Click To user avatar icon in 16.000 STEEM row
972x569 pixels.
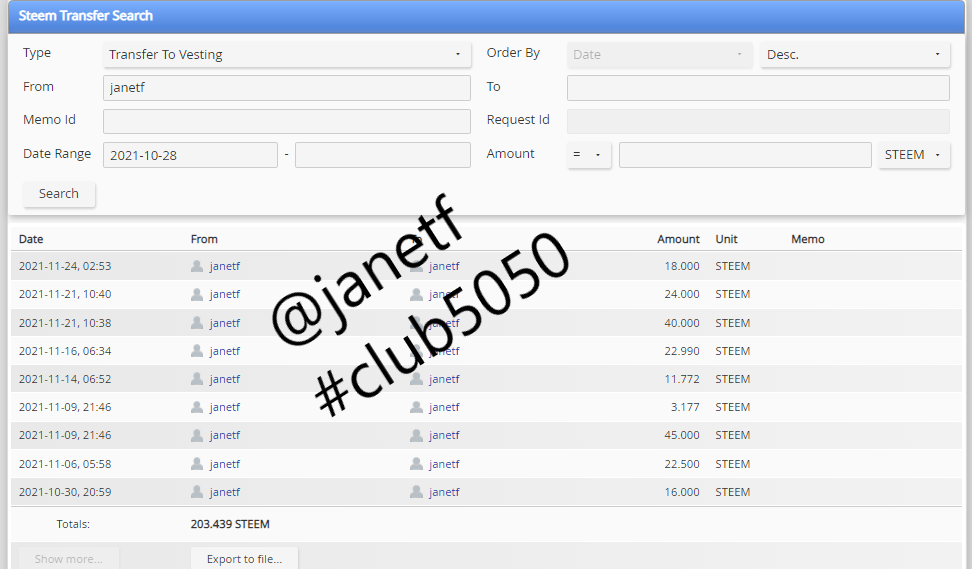tap(417, 492)
